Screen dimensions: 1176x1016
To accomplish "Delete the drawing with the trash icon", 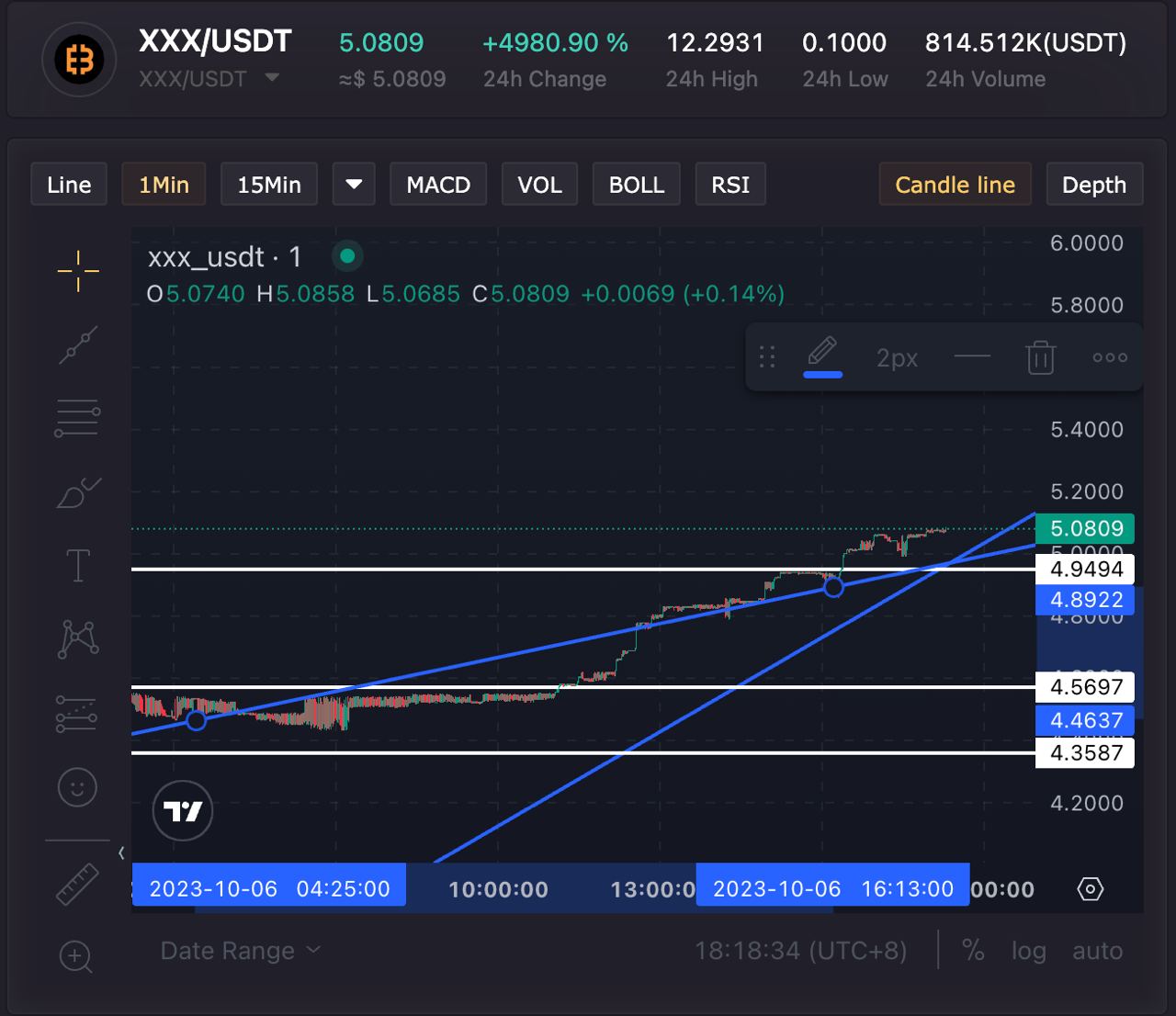I will click(1039, 357).
